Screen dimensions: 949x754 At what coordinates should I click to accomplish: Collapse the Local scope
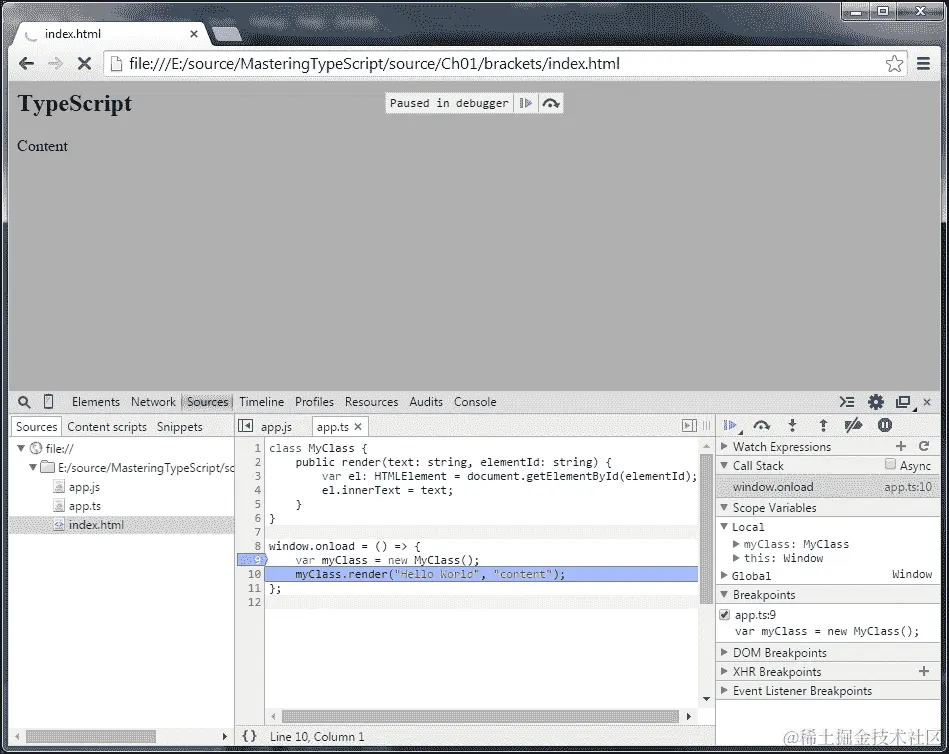pyautogui.click(x=724, y=526)
